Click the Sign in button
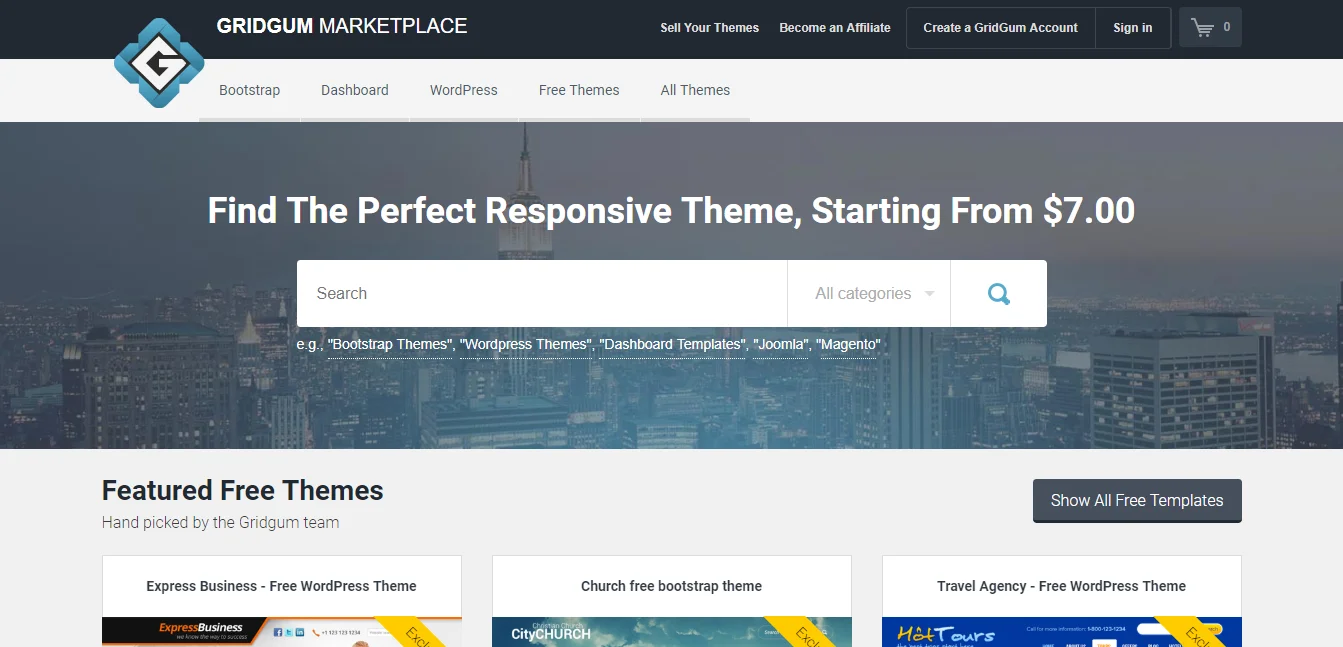The width and height of the screenshot is (1343, 647). [1133, 28]
